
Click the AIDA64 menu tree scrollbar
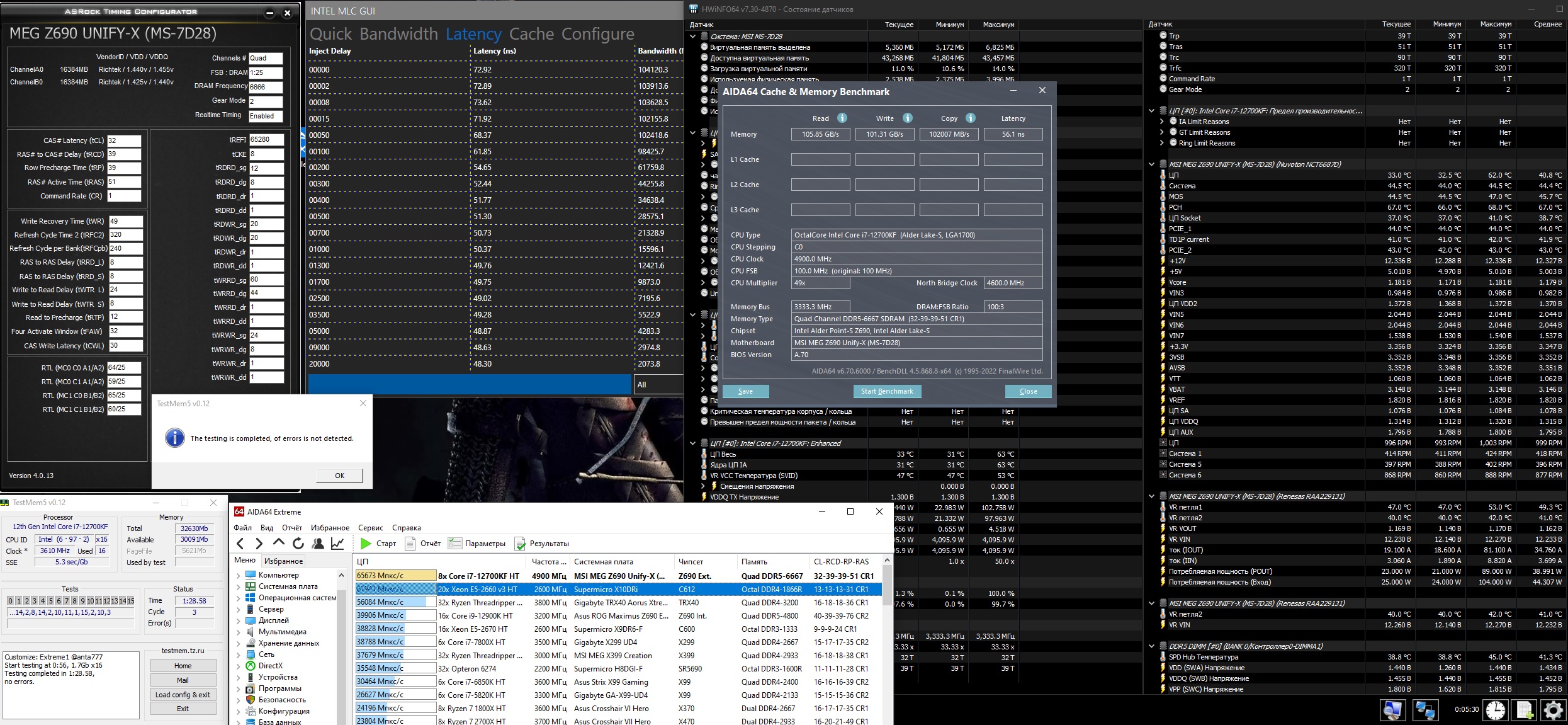click(x=342, y=649)
